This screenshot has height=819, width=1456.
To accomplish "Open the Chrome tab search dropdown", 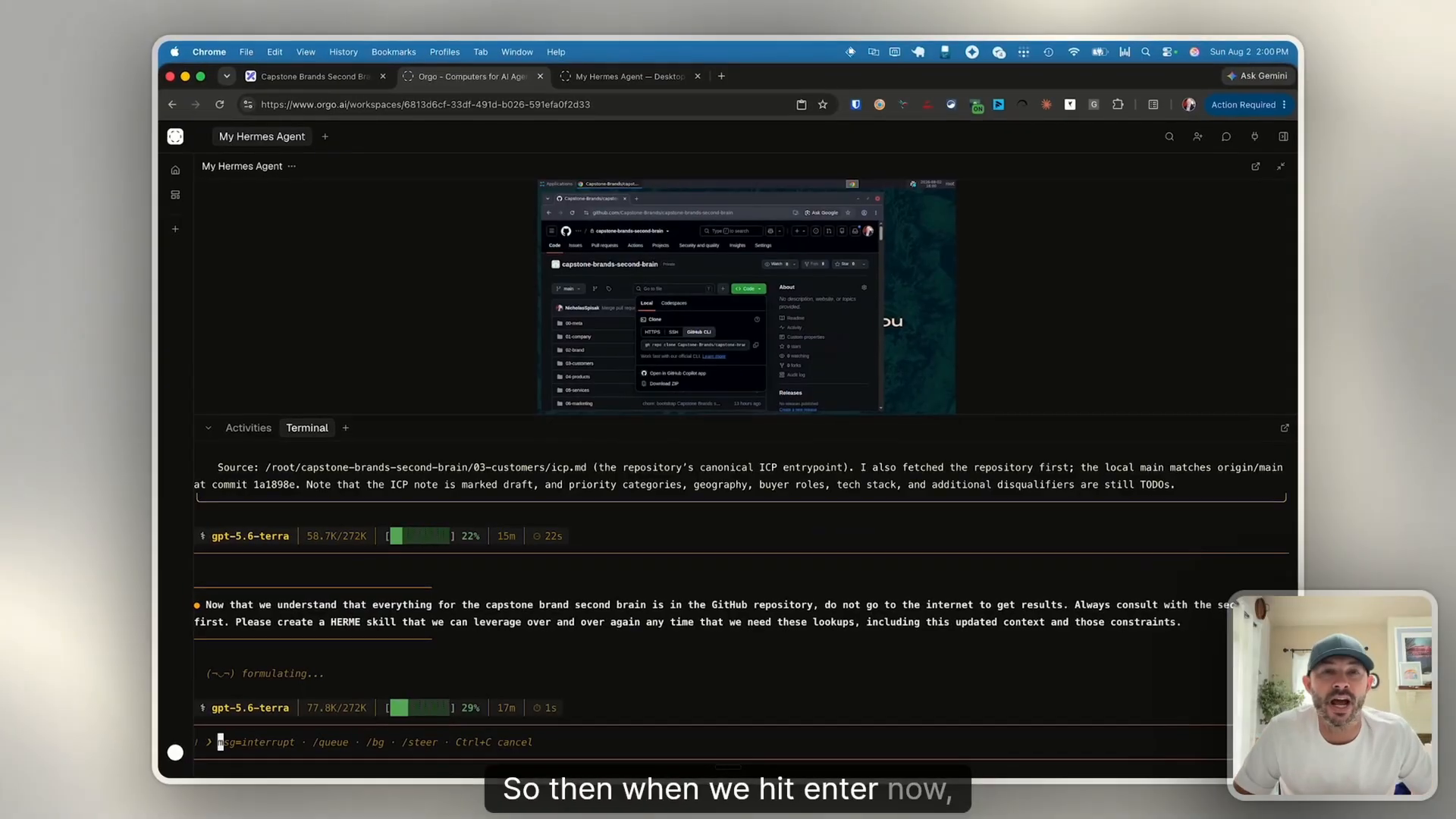I will (227, 76).
